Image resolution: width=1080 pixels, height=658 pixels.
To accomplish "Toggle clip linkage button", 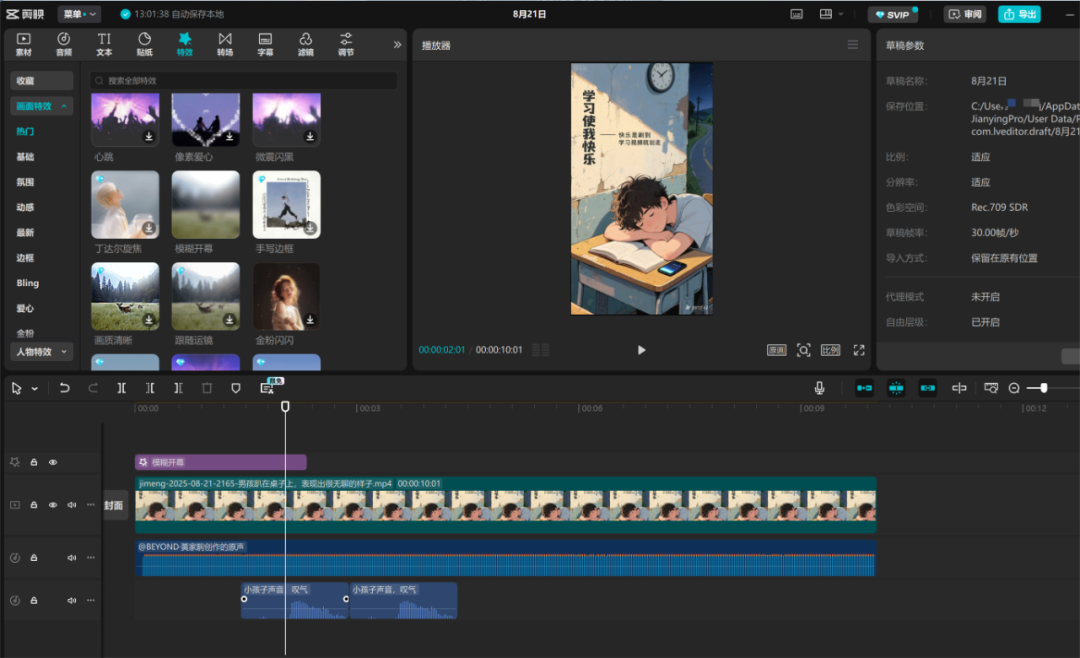I will coord(928,388).
